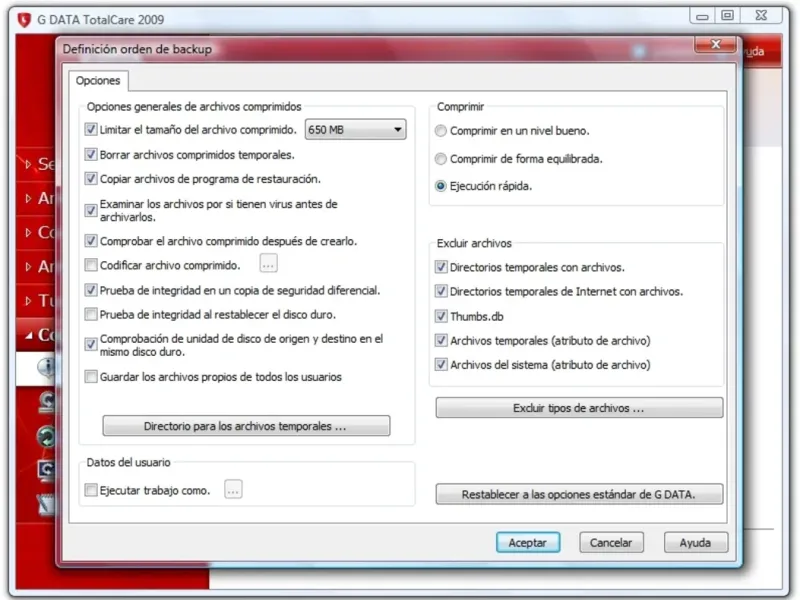The width and height of the screenshot is (800, 600).
Task: Collapse the open Co section under Tu in sidebar
Action: (x=37, y=335)
